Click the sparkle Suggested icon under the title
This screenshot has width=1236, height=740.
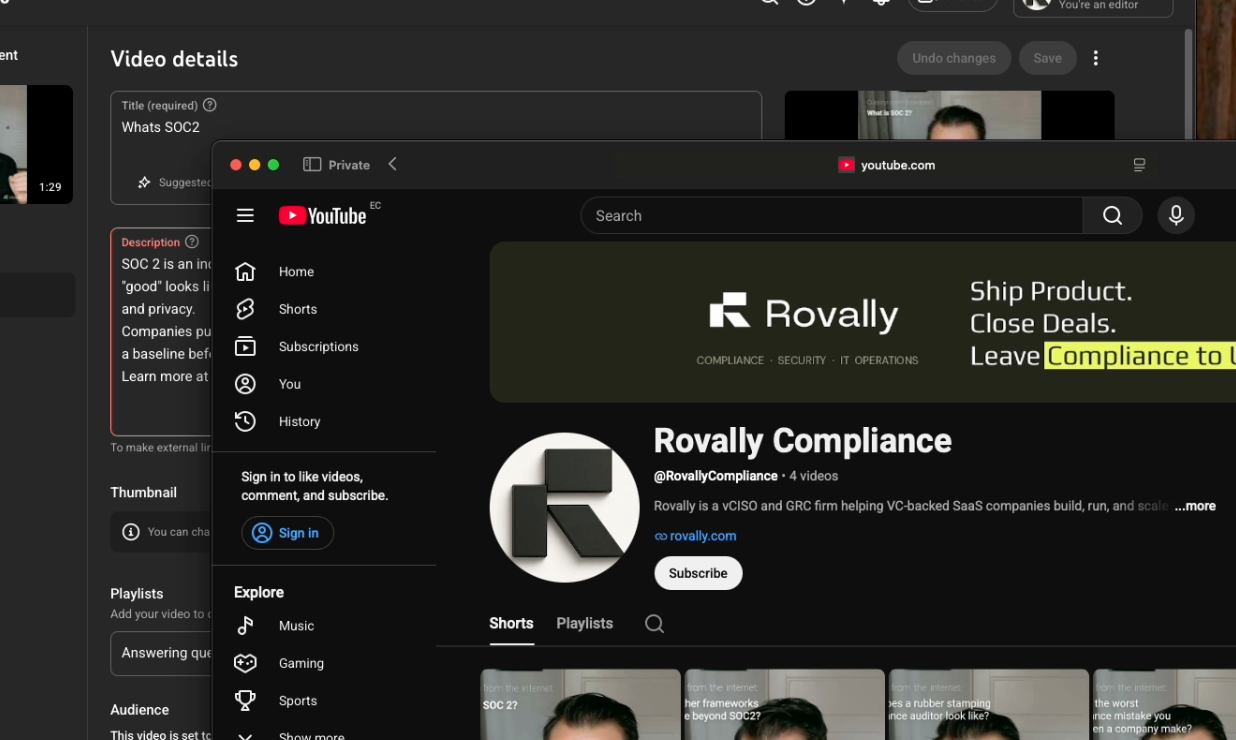(144, 182)
